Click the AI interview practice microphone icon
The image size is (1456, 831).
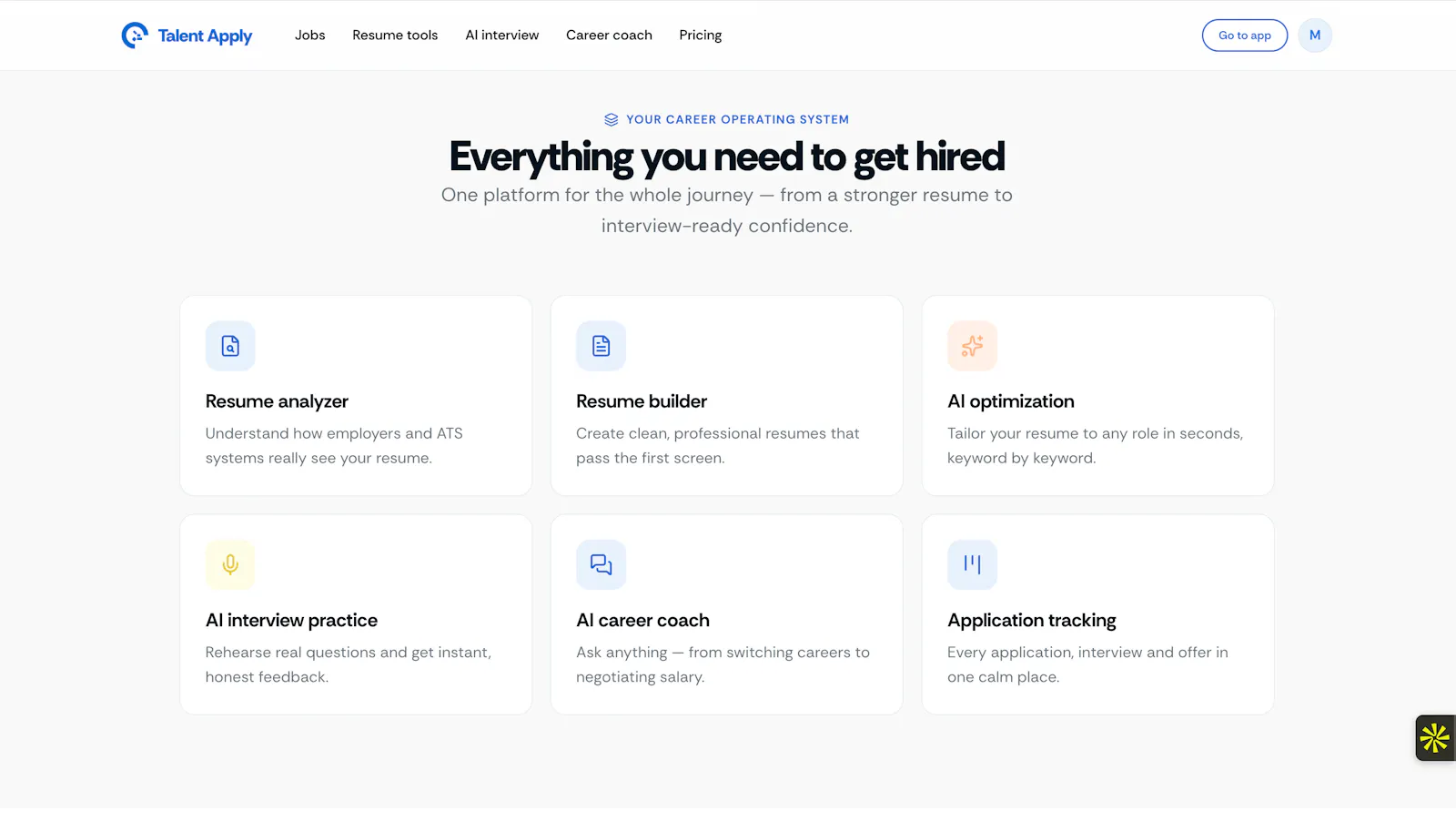click(x=230, y=564)
